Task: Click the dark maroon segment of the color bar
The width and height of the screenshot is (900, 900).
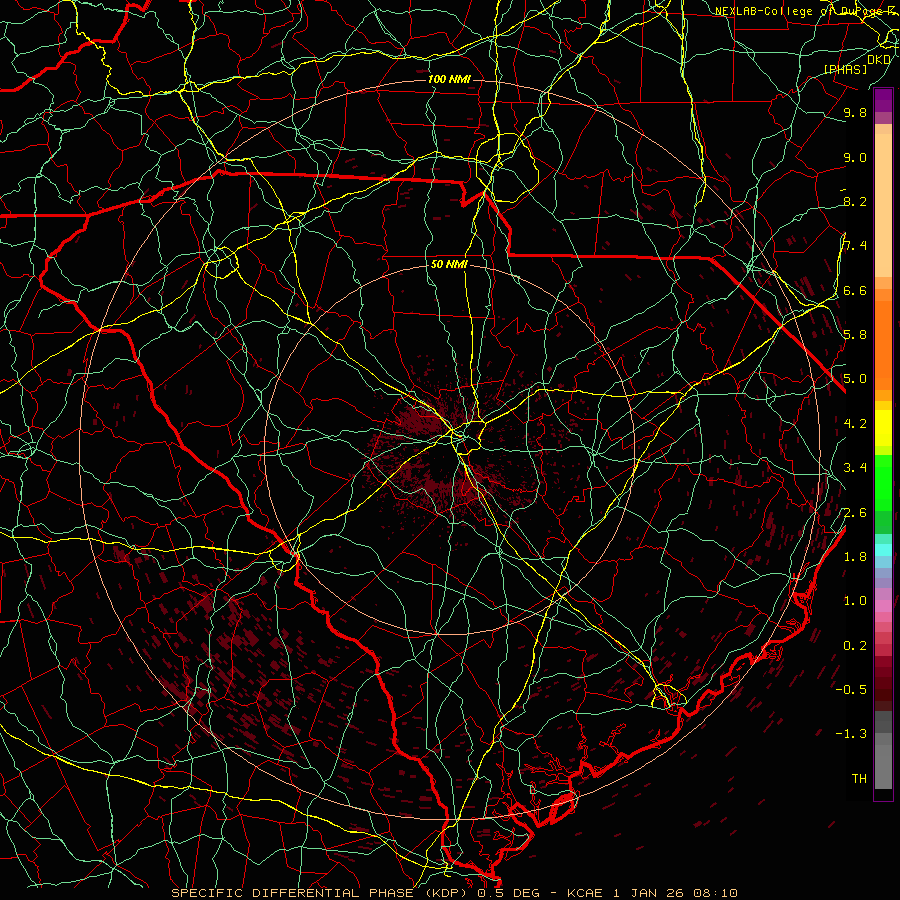Action: click(x=883, y=684)
